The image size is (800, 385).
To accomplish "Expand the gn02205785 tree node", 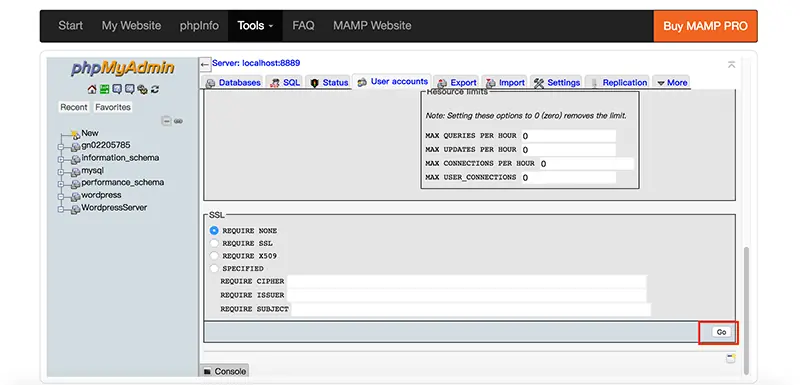I will (x=61, y=147).
